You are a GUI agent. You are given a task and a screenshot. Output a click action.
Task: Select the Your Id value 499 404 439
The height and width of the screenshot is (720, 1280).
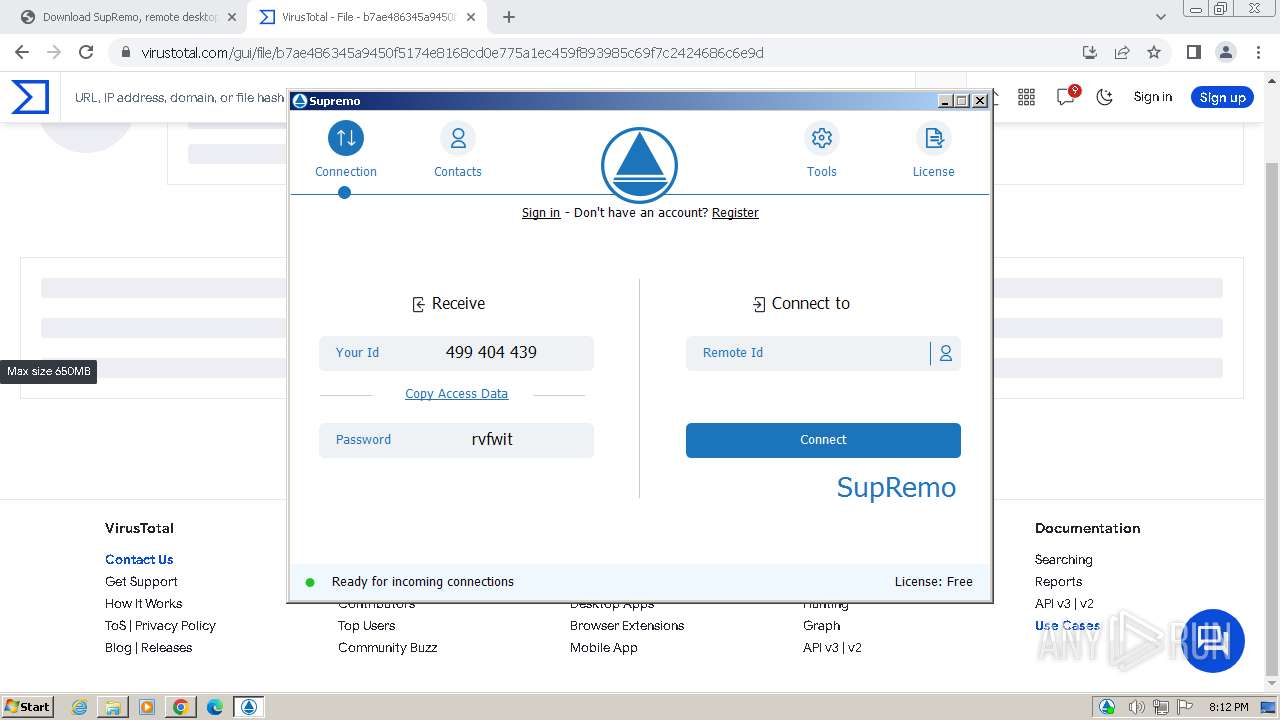coord(491,352)
